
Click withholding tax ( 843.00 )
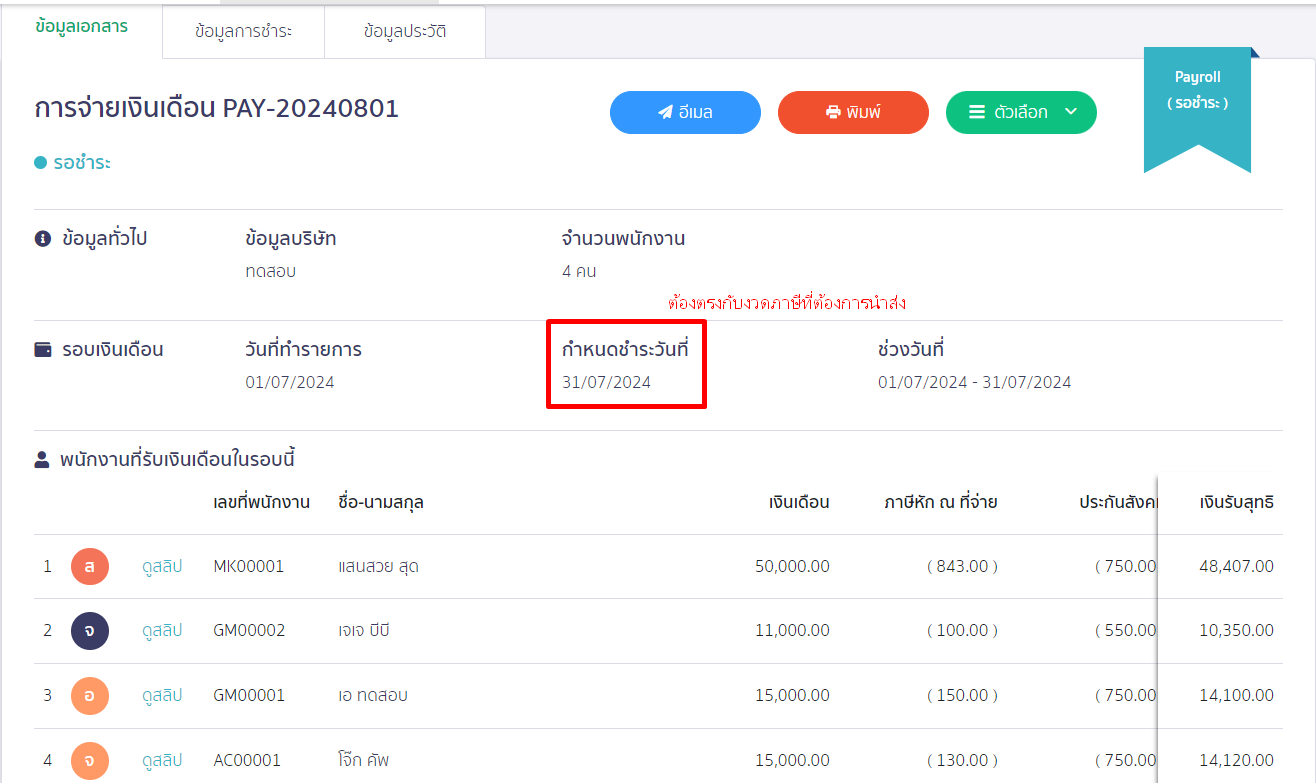tap(962, 566)
